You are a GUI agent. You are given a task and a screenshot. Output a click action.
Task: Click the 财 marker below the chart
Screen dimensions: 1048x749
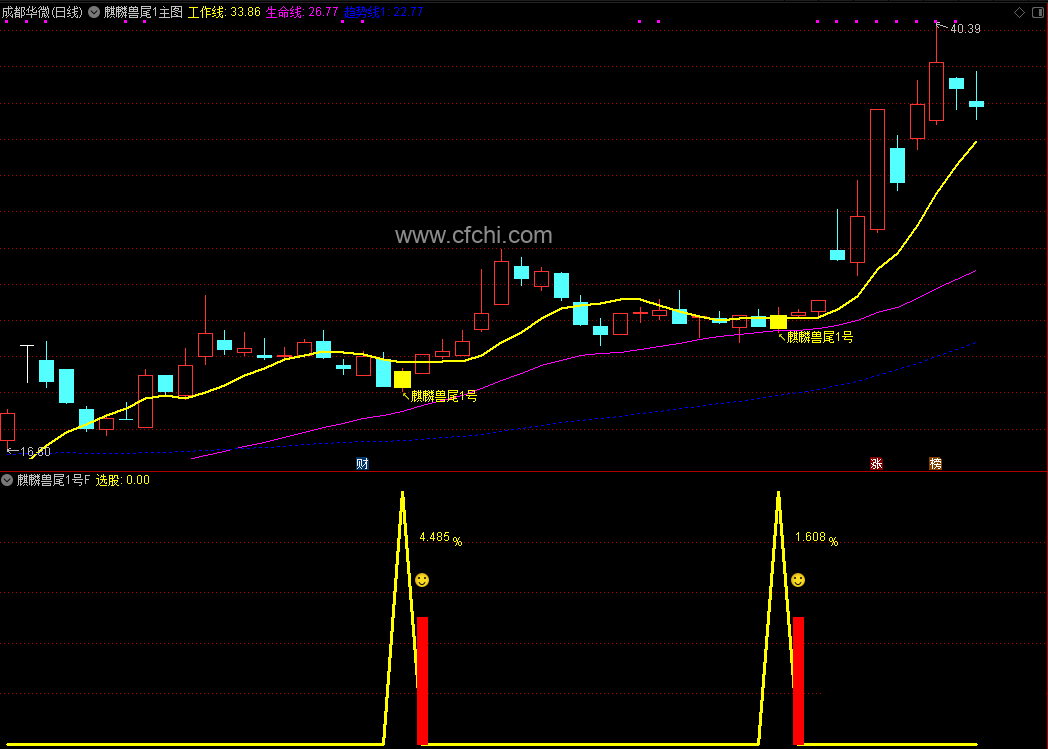click(362, 464)
